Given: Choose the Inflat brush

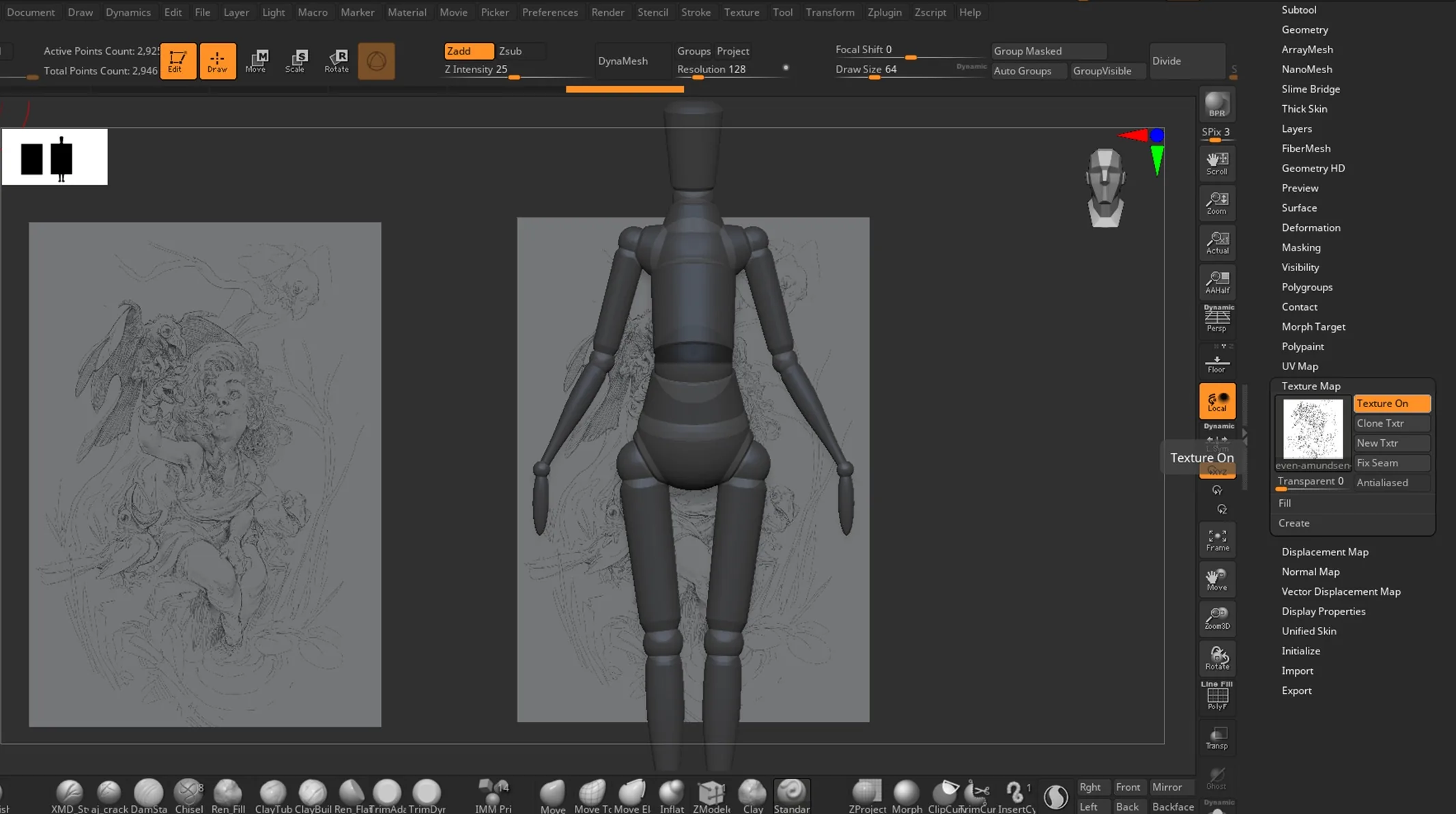Looking at the screenshot, I should [x=672, y=796].
